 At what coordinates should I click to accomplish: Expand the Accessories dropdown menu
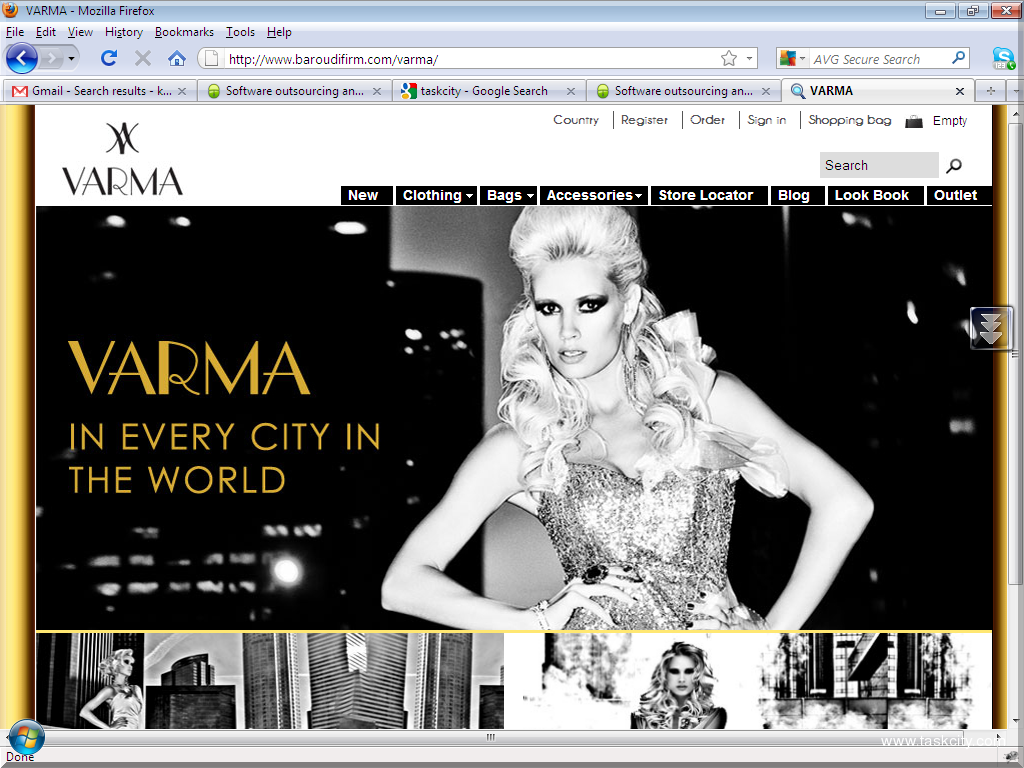pos(594,196)
